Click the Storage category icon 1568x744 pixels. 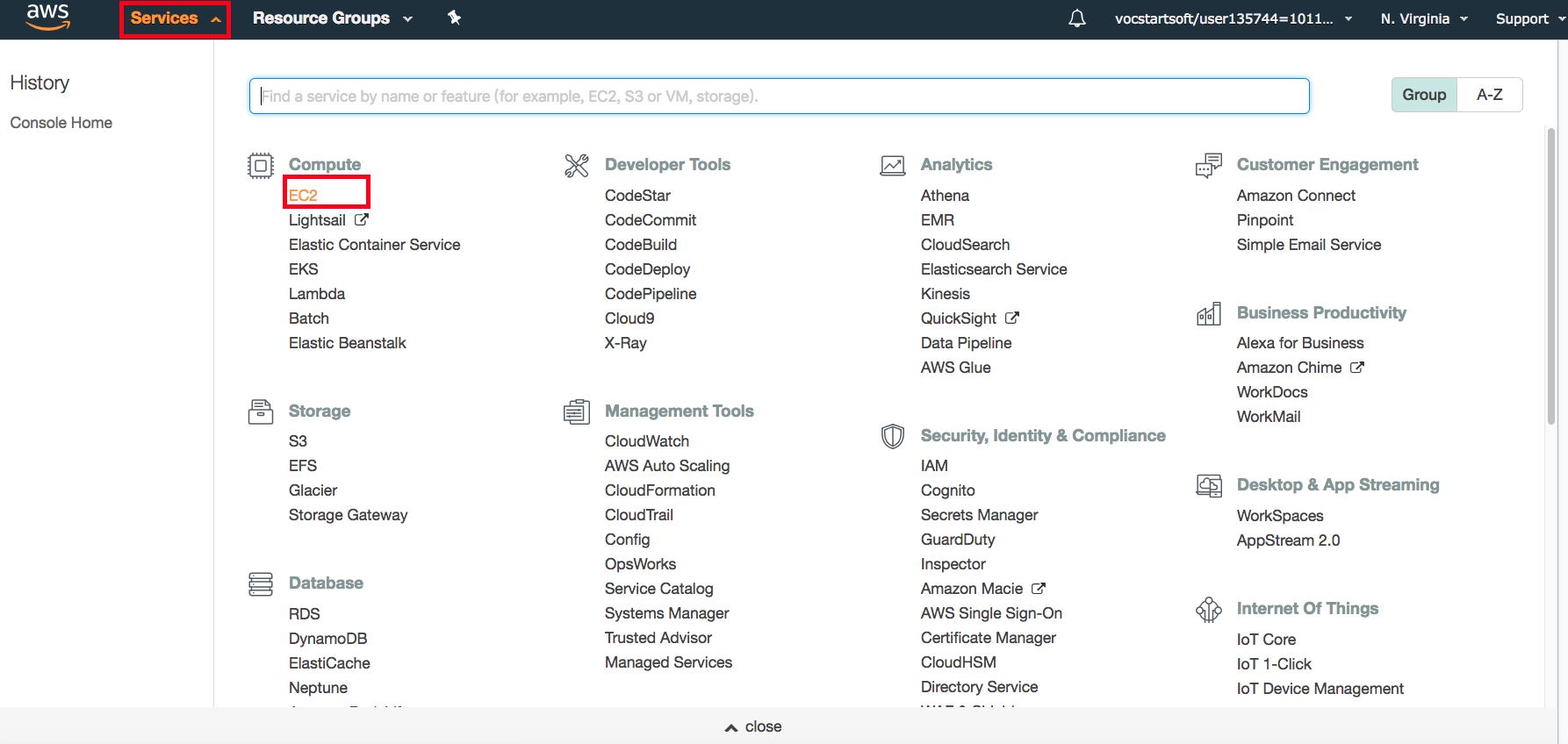tap(261, 411)
